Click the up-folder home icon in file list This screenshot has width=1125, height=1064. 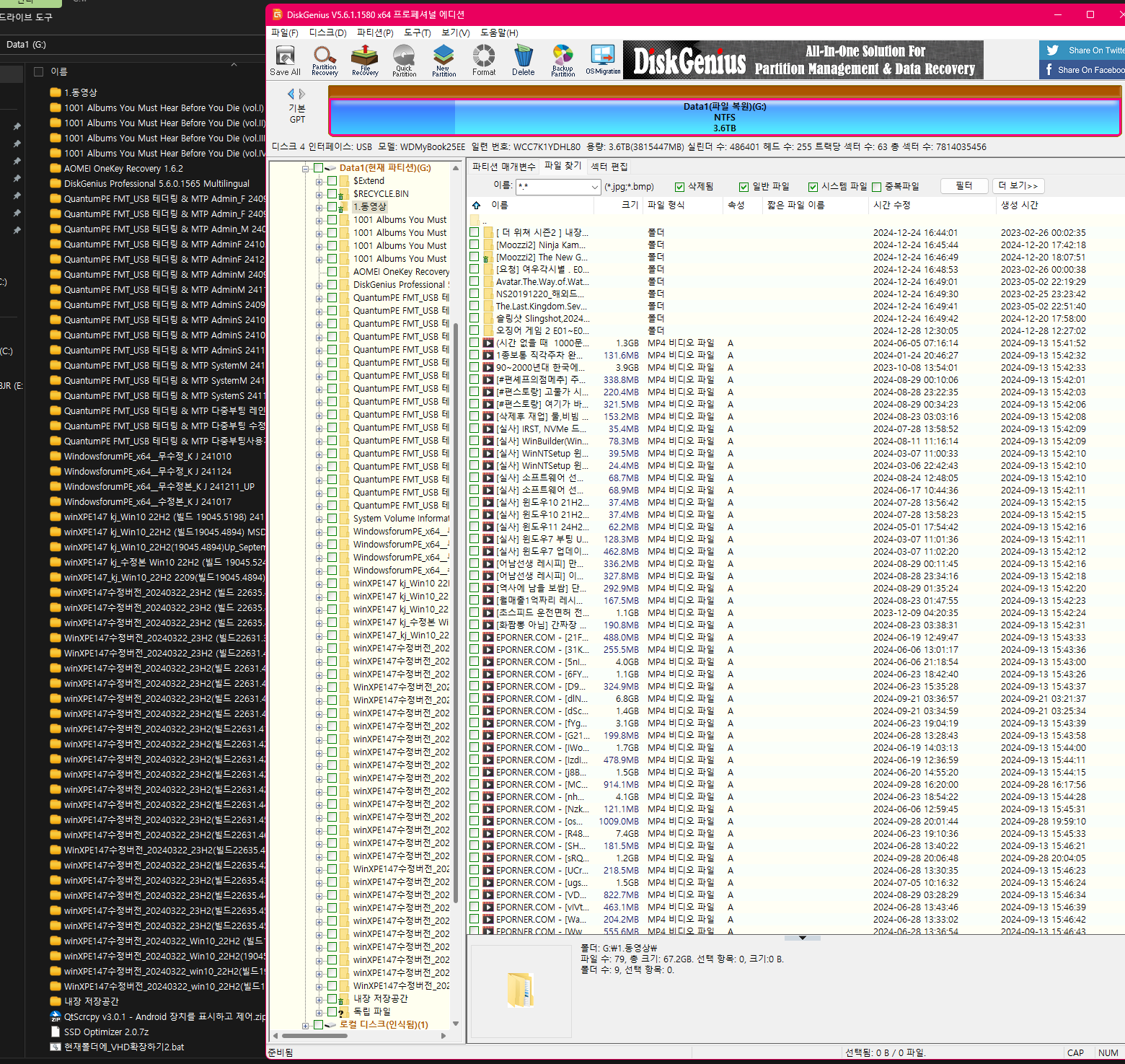click(476, 206)
